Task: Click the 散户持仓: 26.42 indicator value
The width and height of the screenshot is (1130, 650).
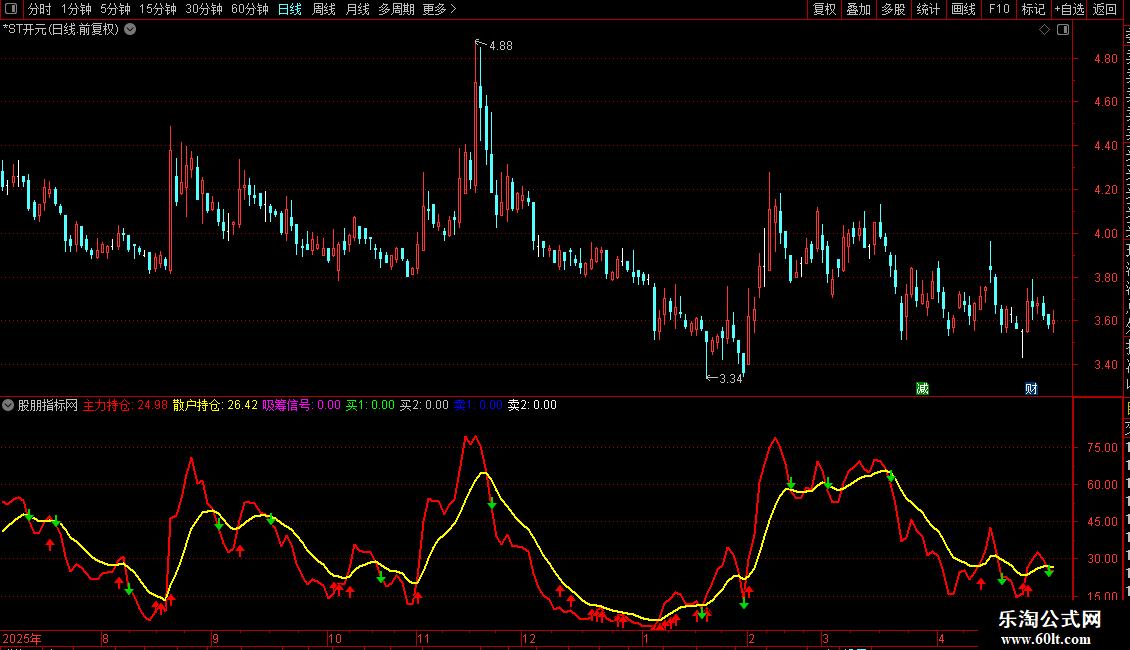Action: click(x=215, y=405)
